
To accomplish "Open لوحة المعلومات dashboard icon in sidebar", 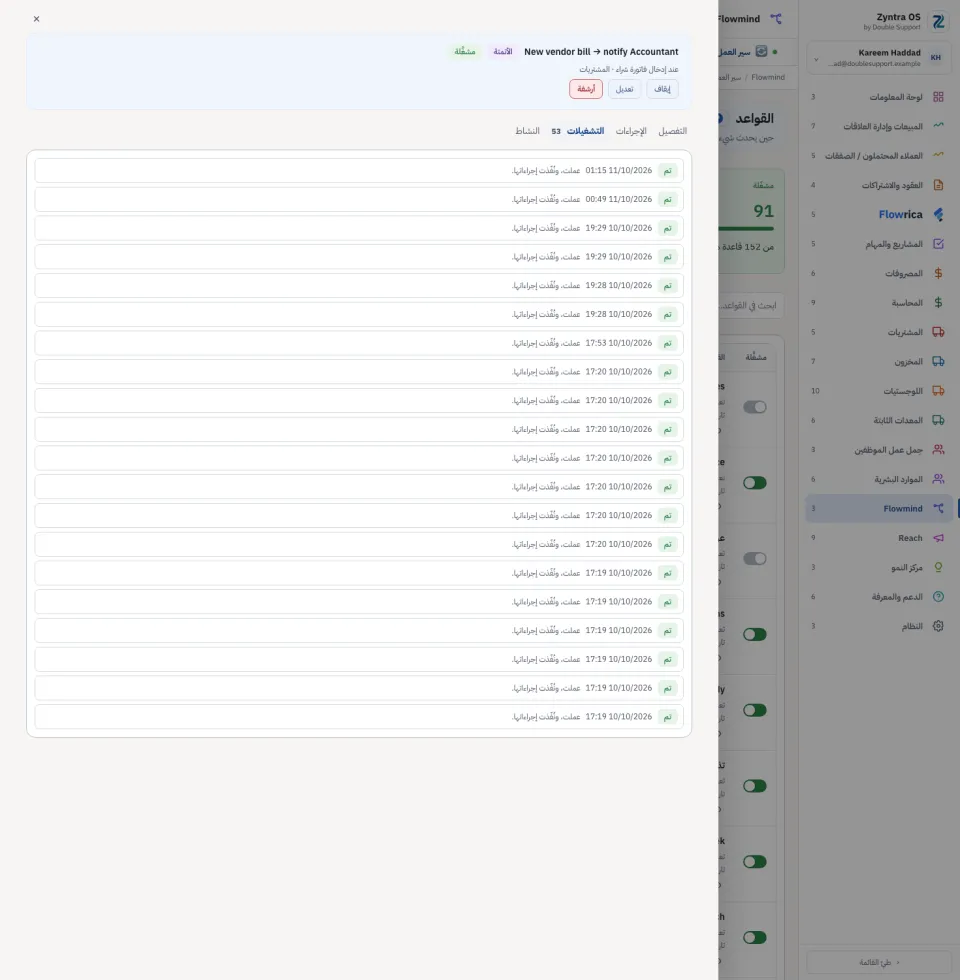I will tap(938, 97).
